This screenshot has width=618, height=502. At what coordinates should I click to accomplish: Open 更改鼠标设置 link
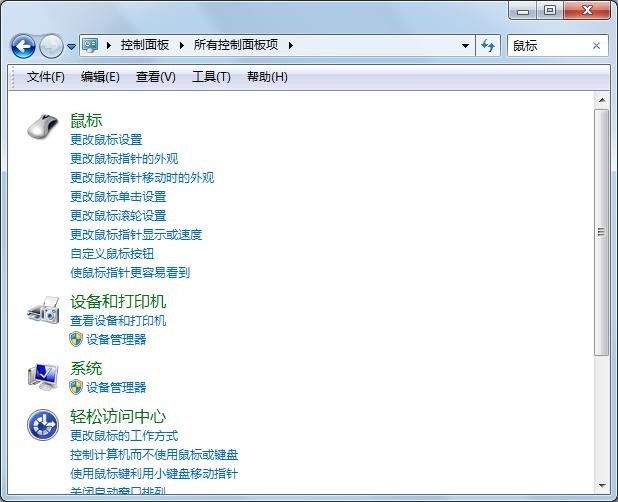[x=106, y=139]
